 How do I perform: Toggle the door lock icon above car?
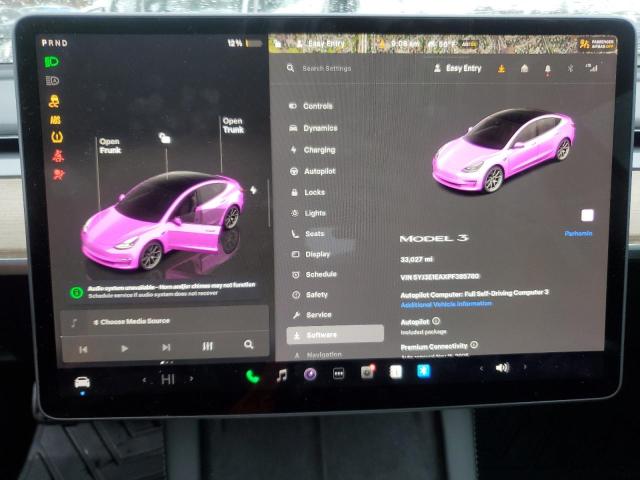(164, 138)
